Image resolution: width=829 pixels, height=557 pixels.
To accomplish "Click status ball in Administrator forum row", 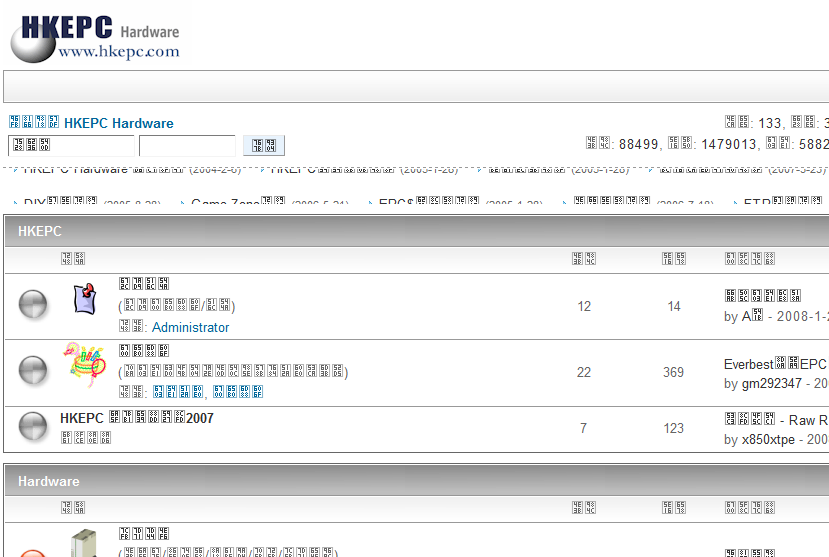I will [x=33, y=304].
